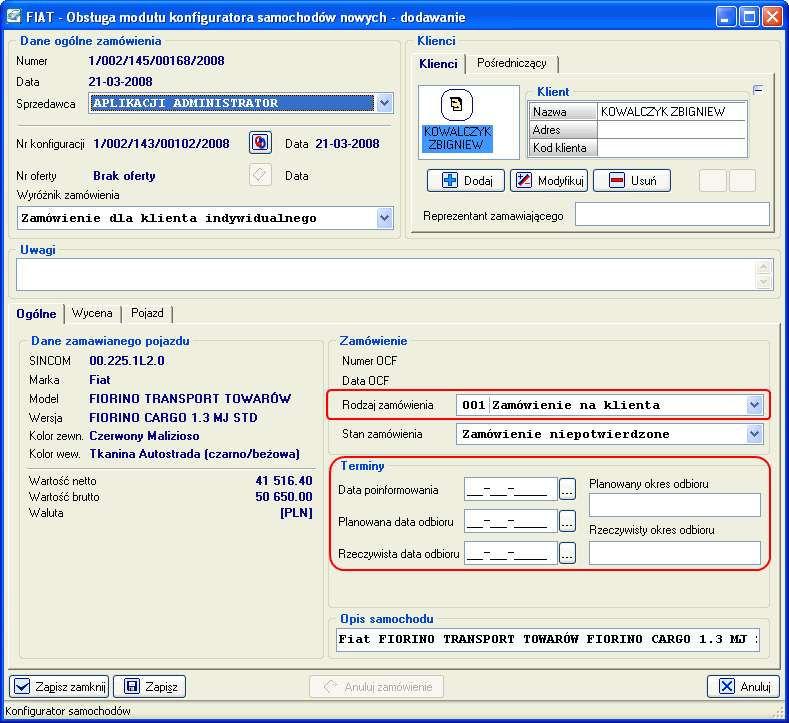The height and width of the screenshot is (723, 789).
Task: Click the Data poinformowania date field
Action: [x=510, y=489]
